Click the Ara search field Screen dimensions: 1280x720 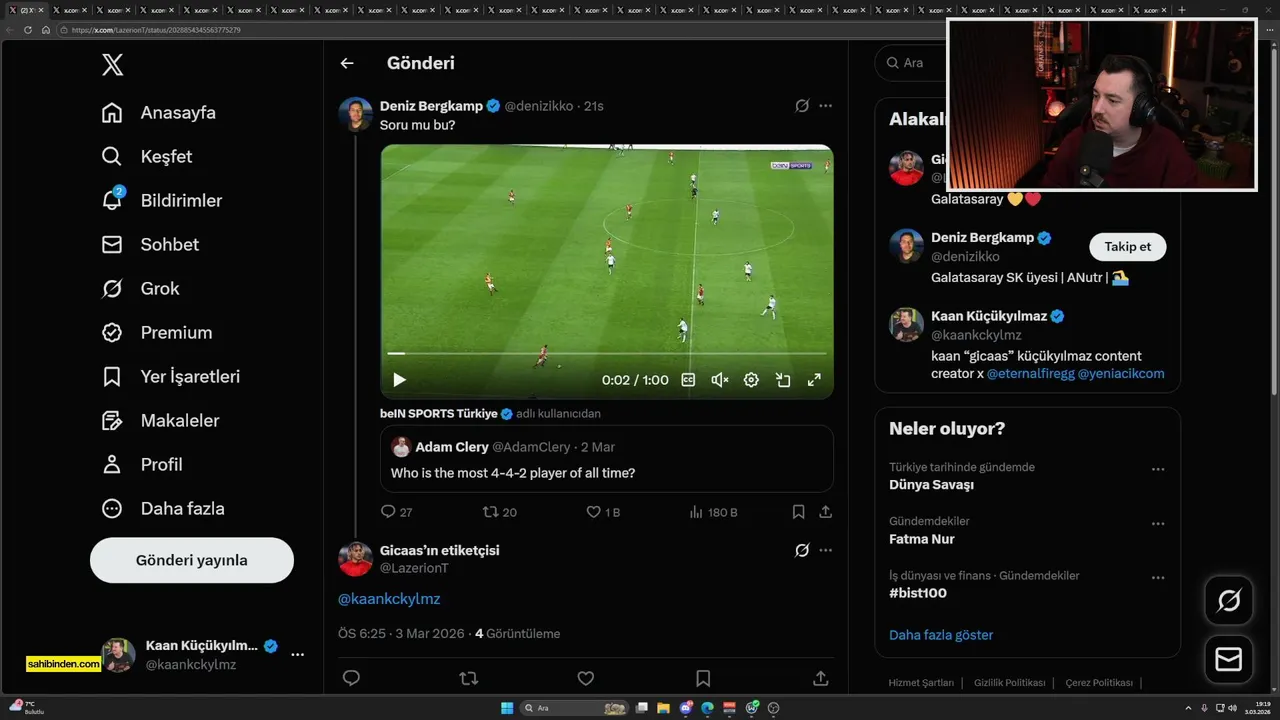pyautogui.click(x=911, y=62)
